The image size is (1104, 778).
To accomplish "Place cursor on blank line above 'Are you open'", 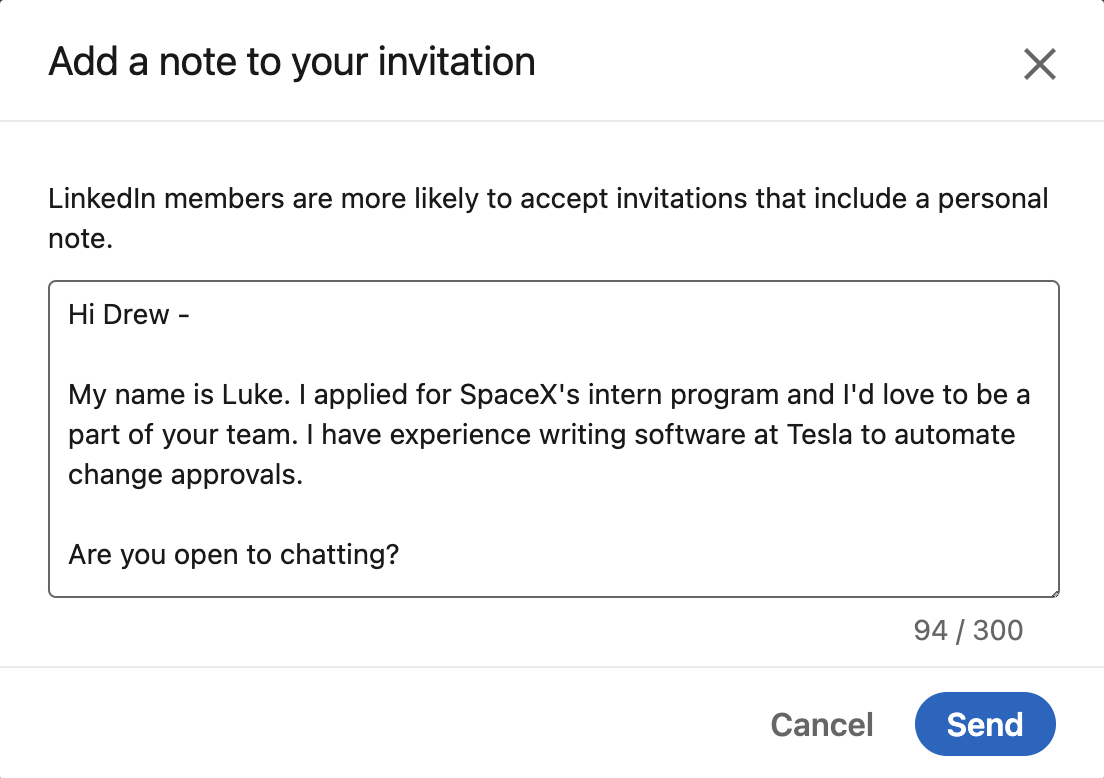I will 553,515.
